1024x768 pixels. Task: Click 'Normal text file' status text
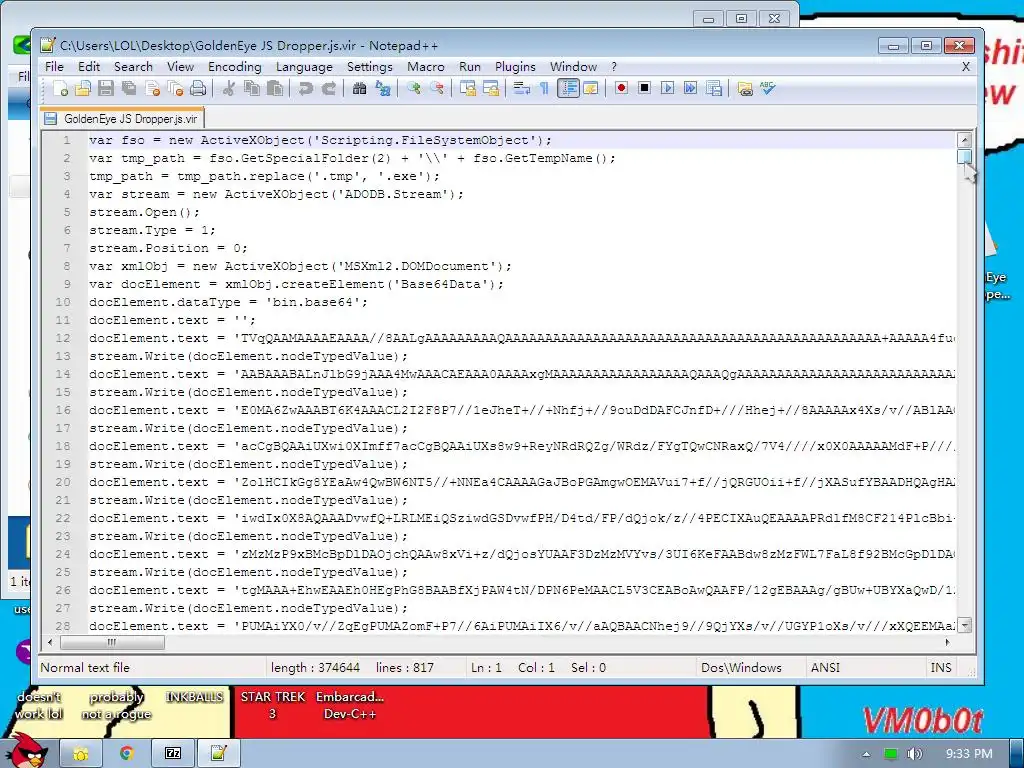coord(85,667)
